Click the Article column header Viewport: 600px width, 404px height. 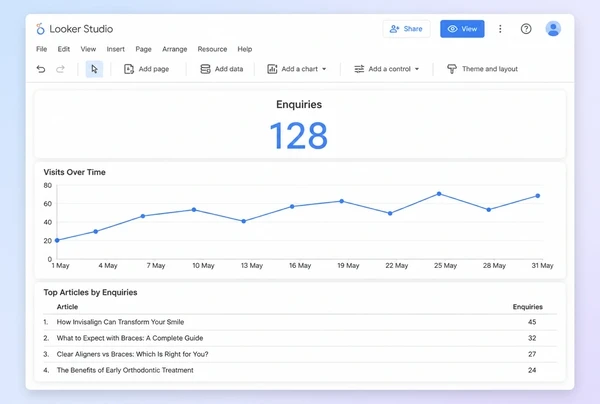[67, 307]
